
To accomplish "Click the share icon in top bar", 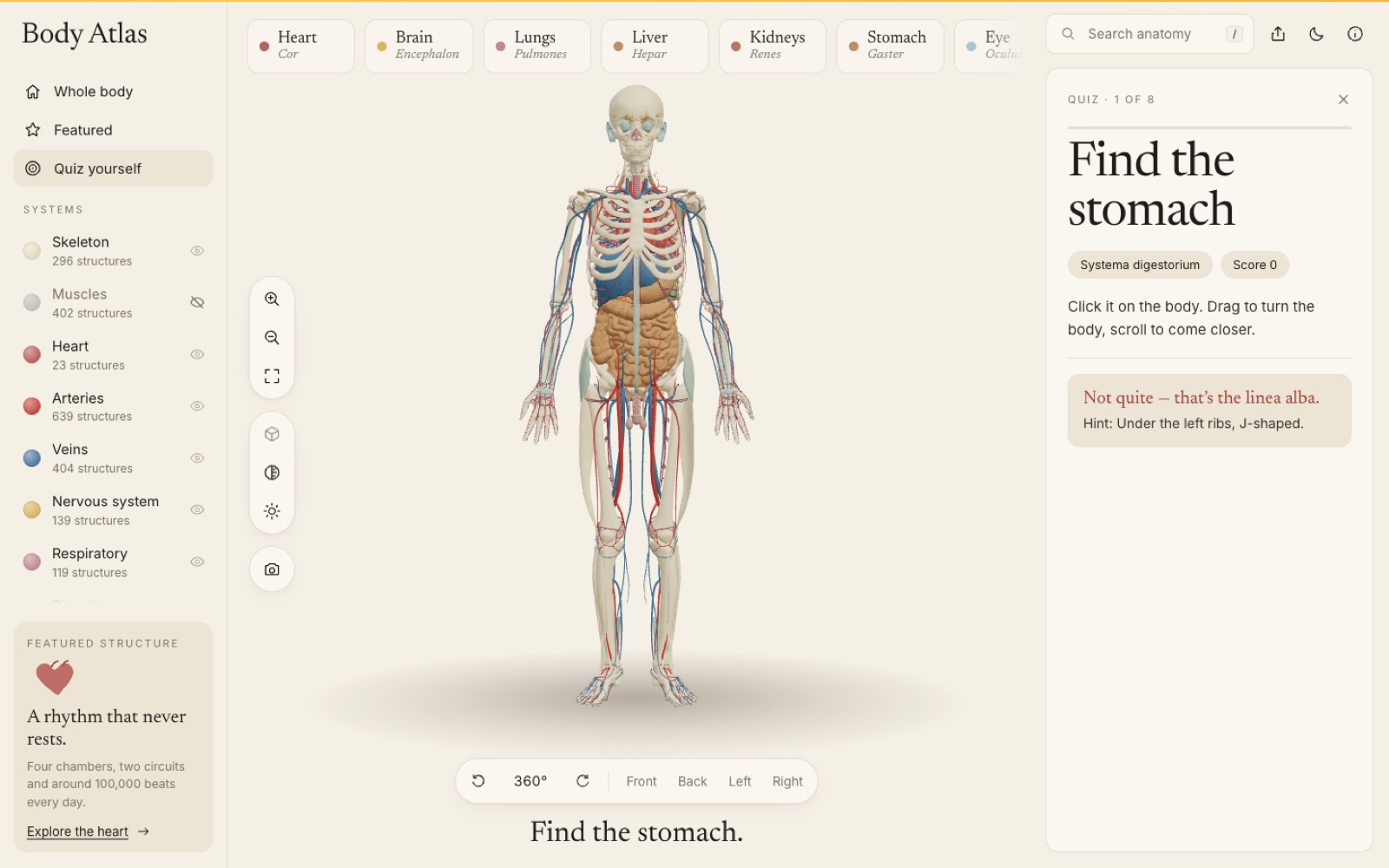I will (1278, 34).
